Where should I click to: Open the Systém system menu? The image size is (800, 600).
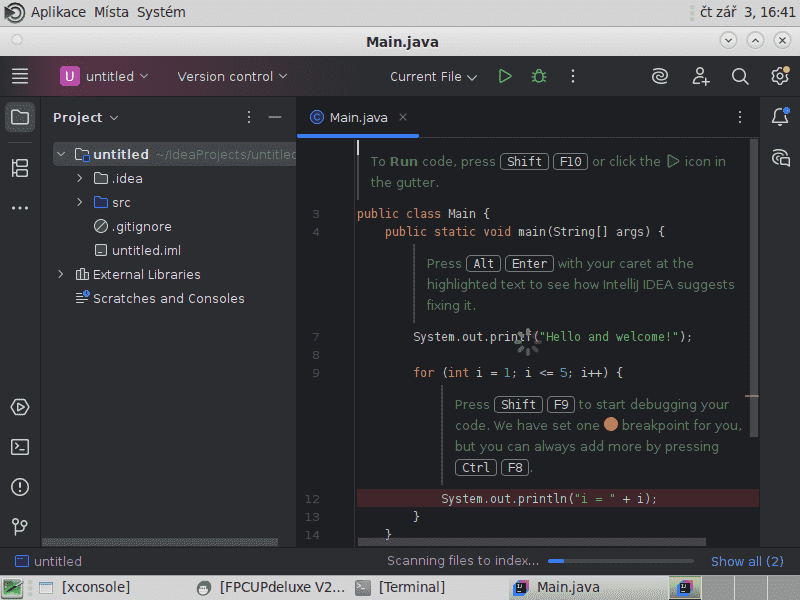tap(161, 12)
